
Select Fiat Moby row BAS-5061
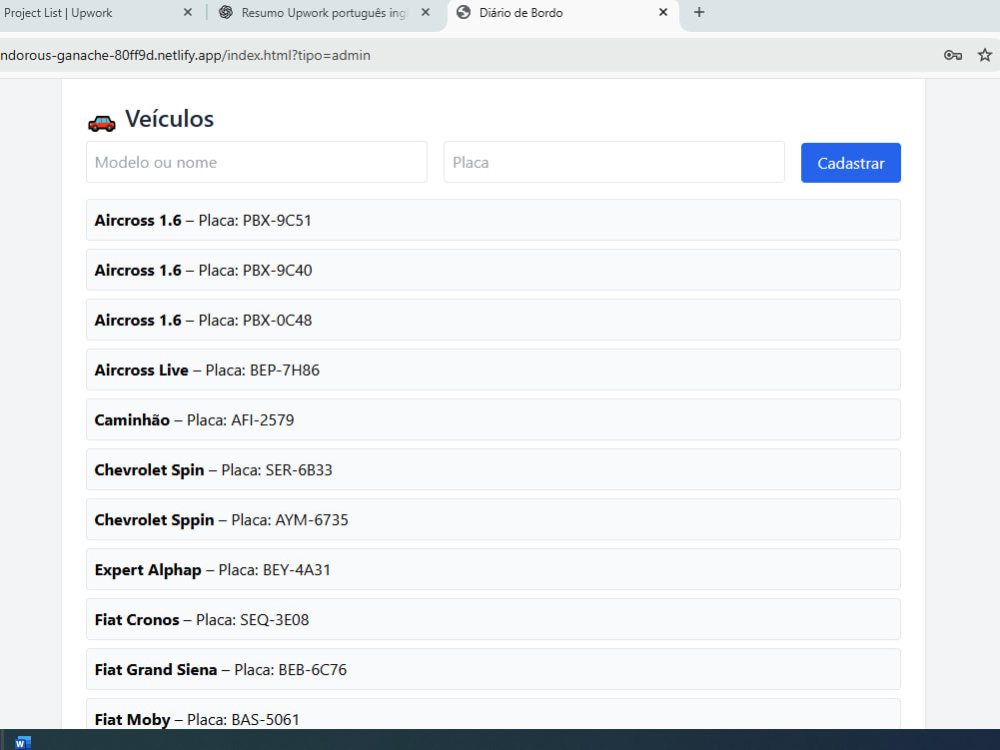pyautogui.click(x=493, y=714)
